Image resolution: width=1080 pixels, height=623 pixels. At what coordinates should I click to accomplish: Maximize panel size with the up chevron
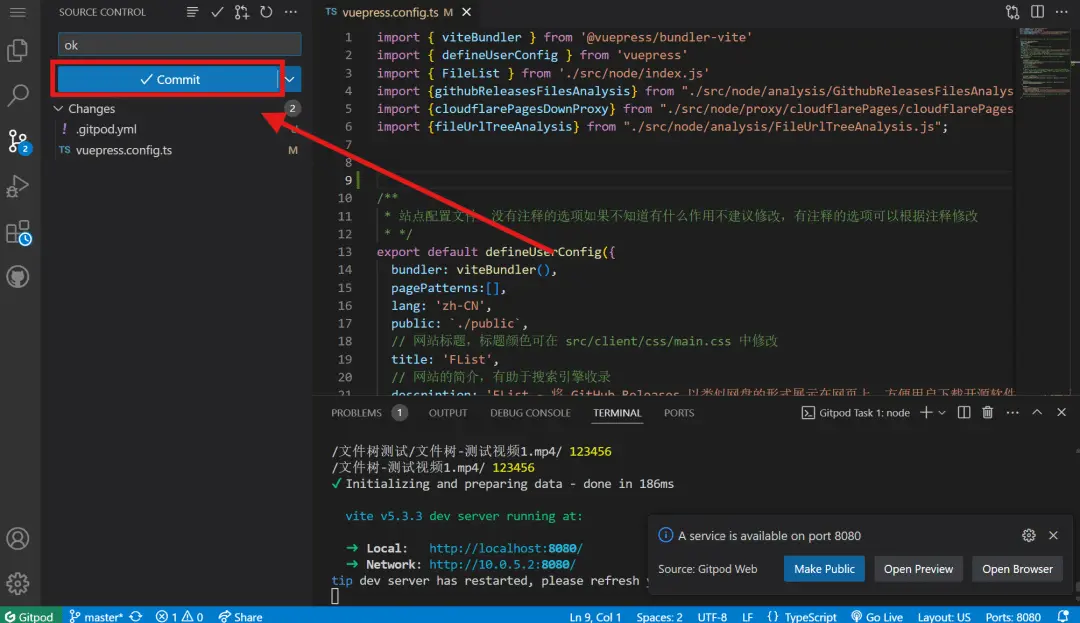coord(1037,412)
